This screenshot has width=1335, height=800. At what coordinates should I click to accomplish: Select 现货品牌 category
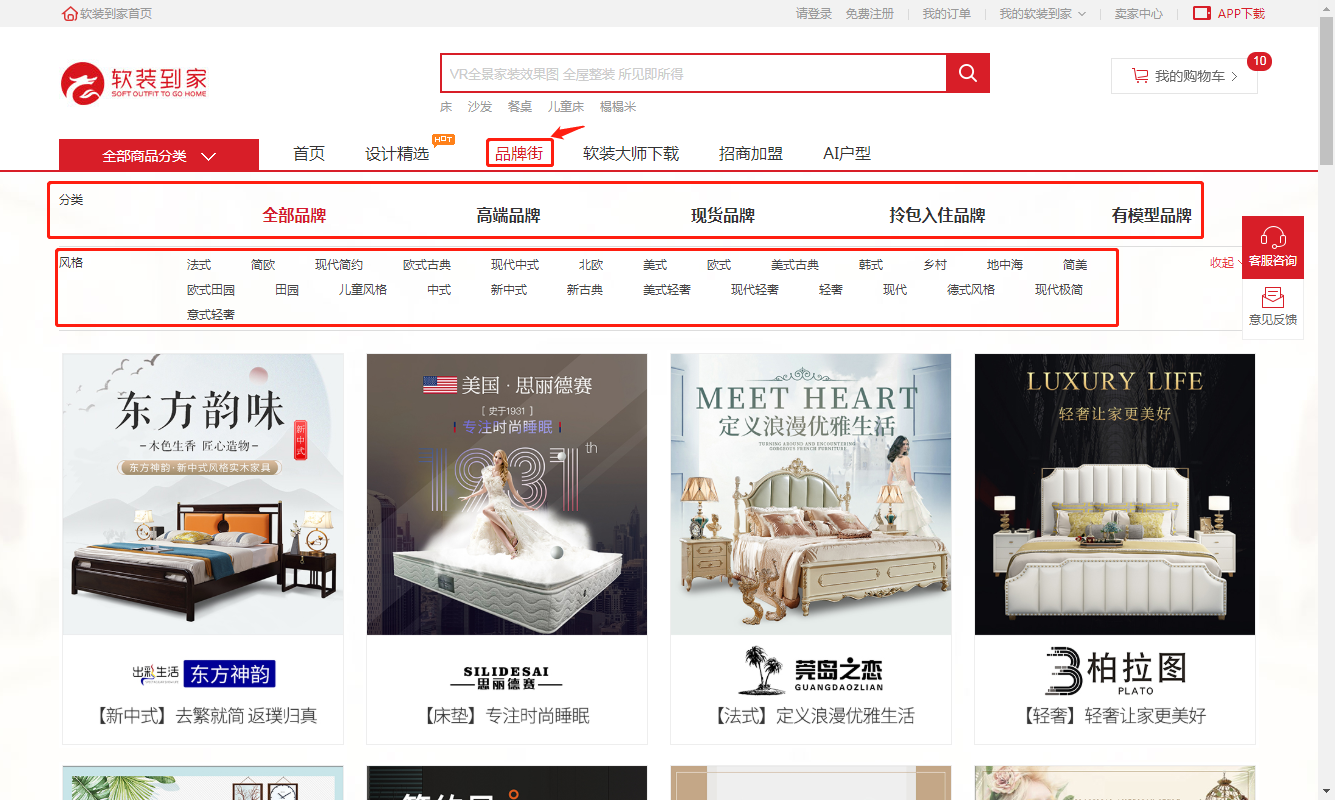click(x=723, y=215)
